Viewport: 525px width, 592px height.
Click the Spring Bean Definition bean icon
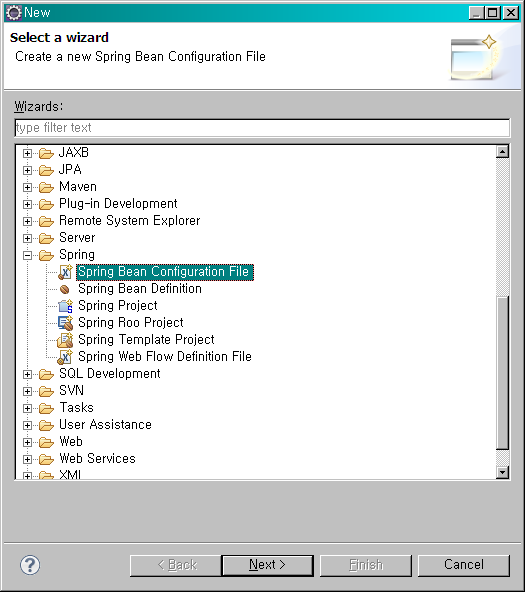(65, 290)
